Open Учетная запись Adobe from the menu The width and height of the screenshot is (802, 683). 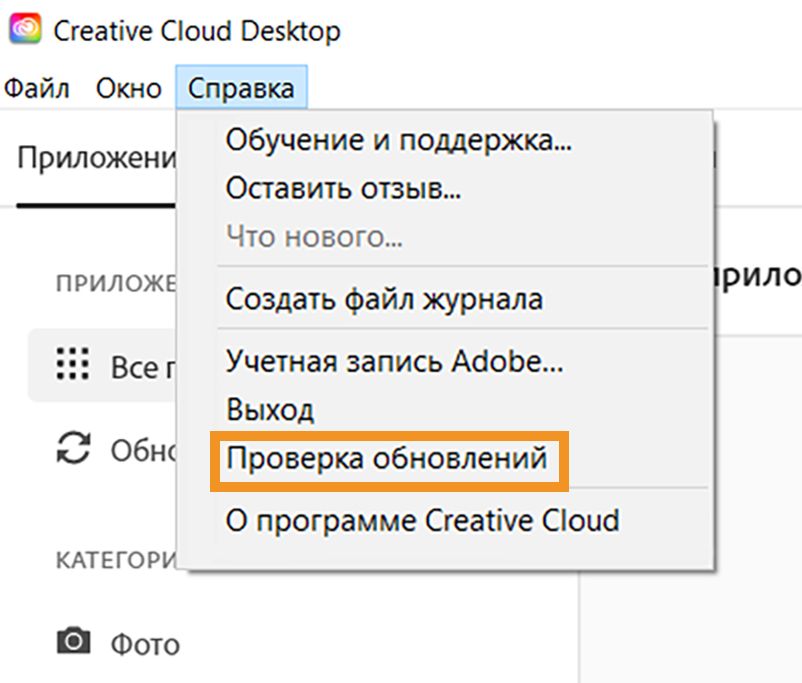point(394,359)
